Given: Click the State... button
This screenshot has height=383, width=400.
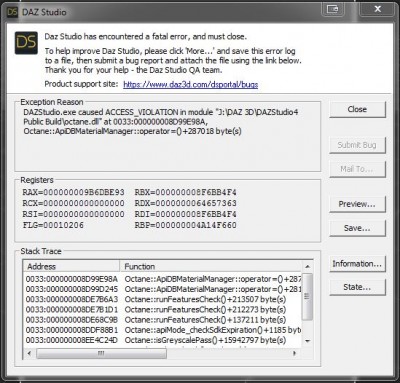Looking at the screenshot, I should click(x=357, y=287).
